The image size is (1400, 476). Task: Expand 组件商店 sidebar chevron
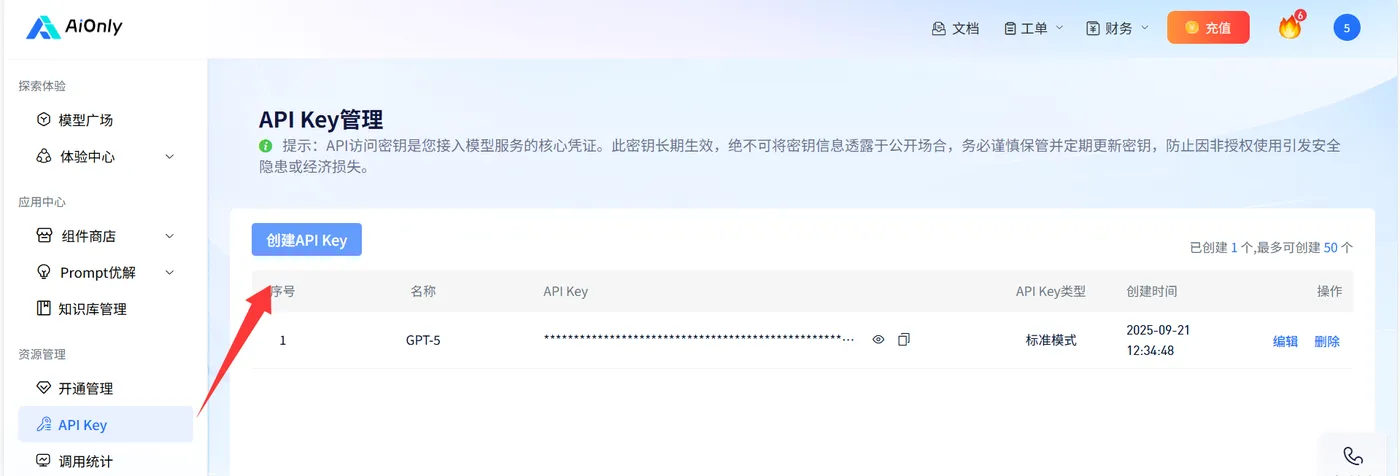pos(169,236)
